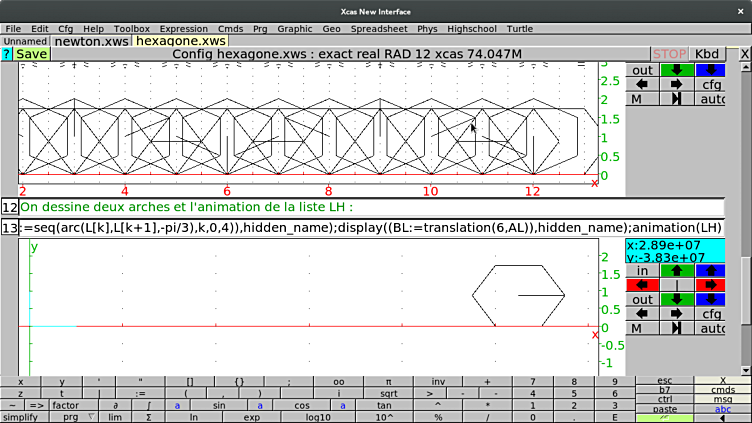Expand the prg dropdown on the keyboard
Viewport: 752px width, 423px height.
(x=76, y=416)
